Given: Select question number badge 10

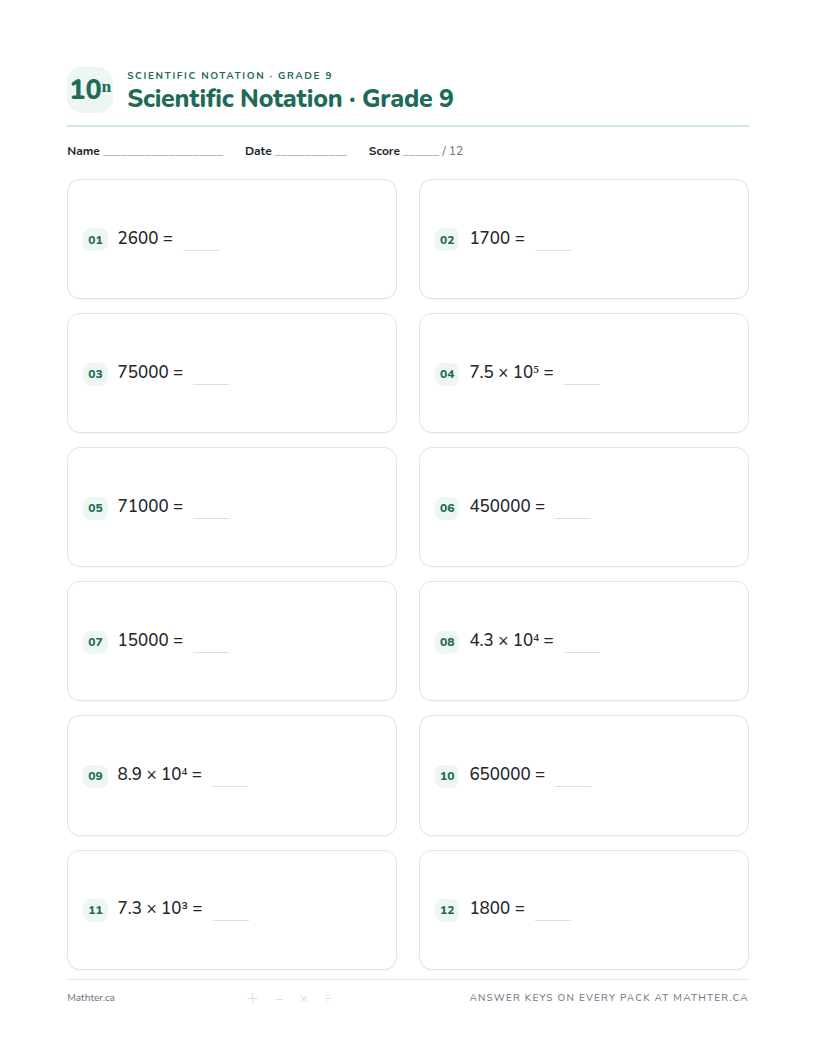Looking at the screenshot, I should click(447, 776).
